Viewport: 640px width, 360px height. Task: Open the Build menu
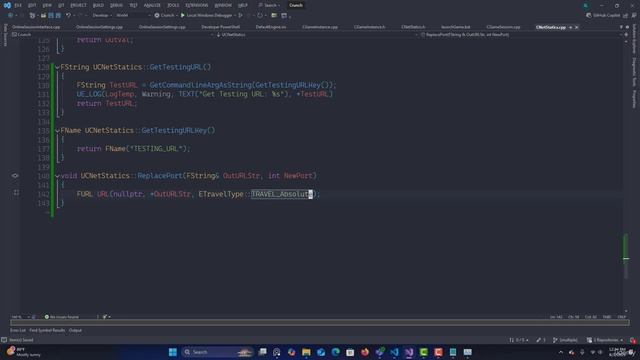pos(98,5)
